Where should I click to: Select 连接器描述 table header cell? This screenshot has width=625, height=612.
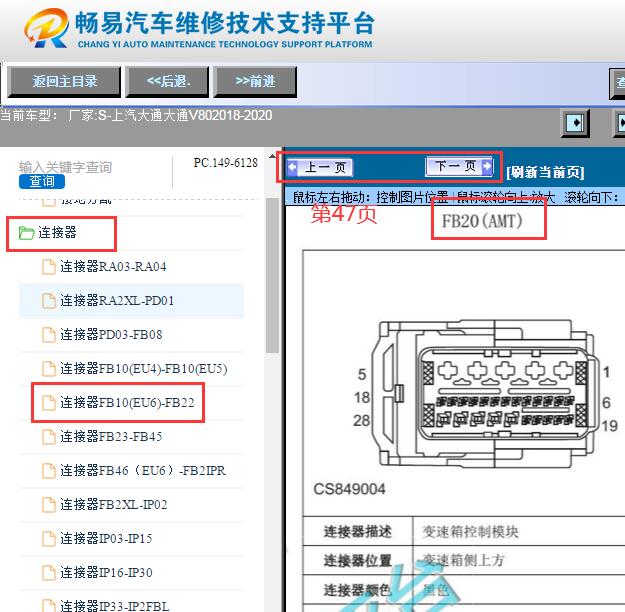(358, 531)
